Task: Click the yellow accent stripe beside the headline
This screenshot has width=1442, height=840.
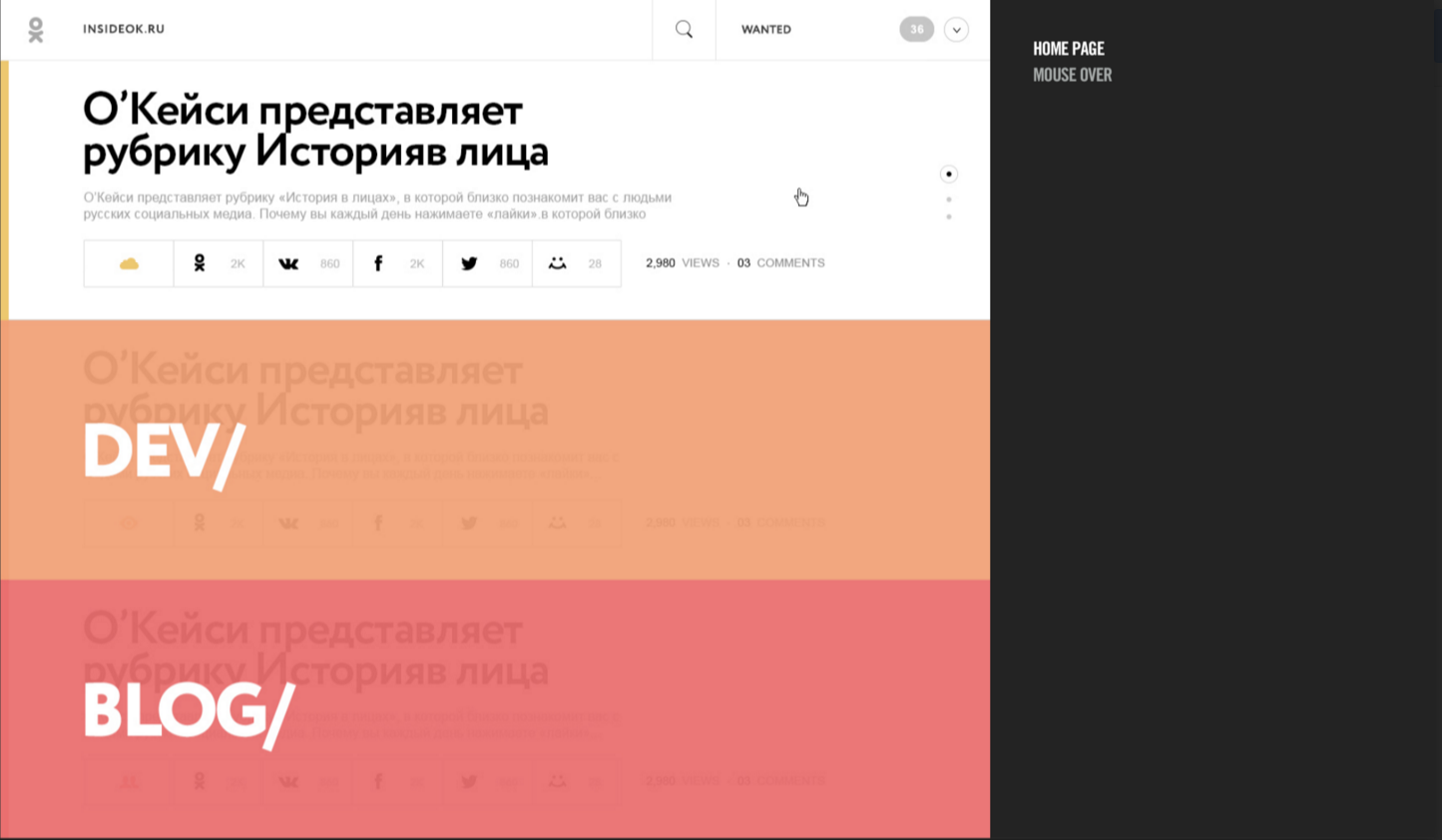Action: coord(5,190)
